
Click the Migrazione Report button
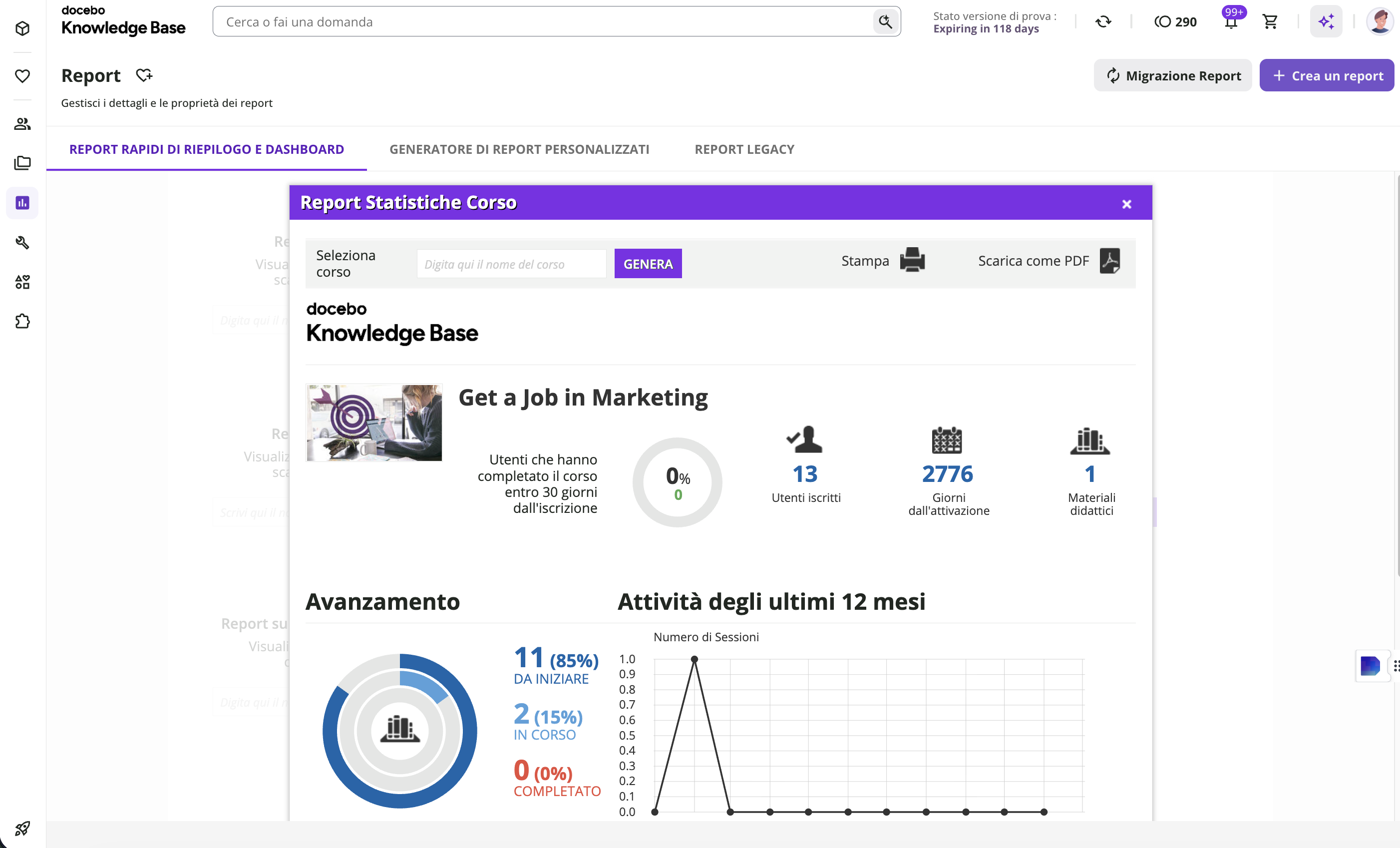(x=1173, y=75)
